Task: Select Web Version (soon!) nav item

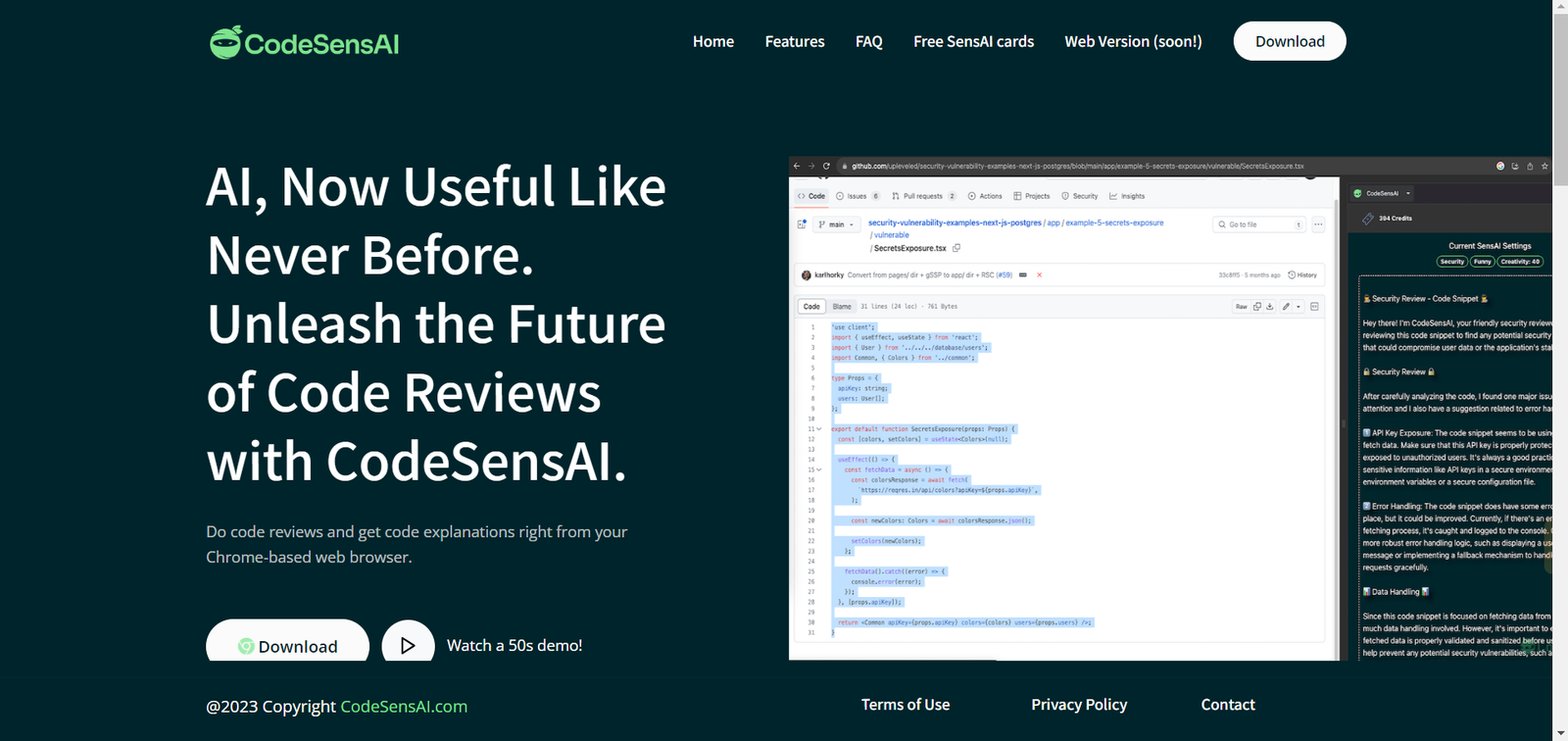Action: (1134, 41)
